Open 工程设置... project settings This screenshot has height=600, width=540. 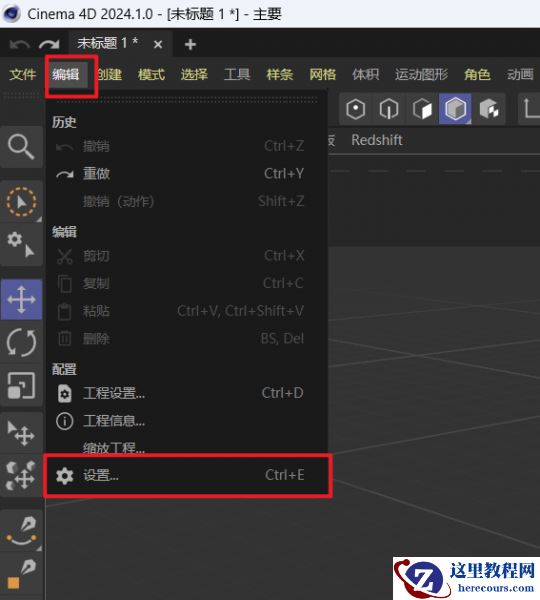pyautogui.click(x=187, y=393)
